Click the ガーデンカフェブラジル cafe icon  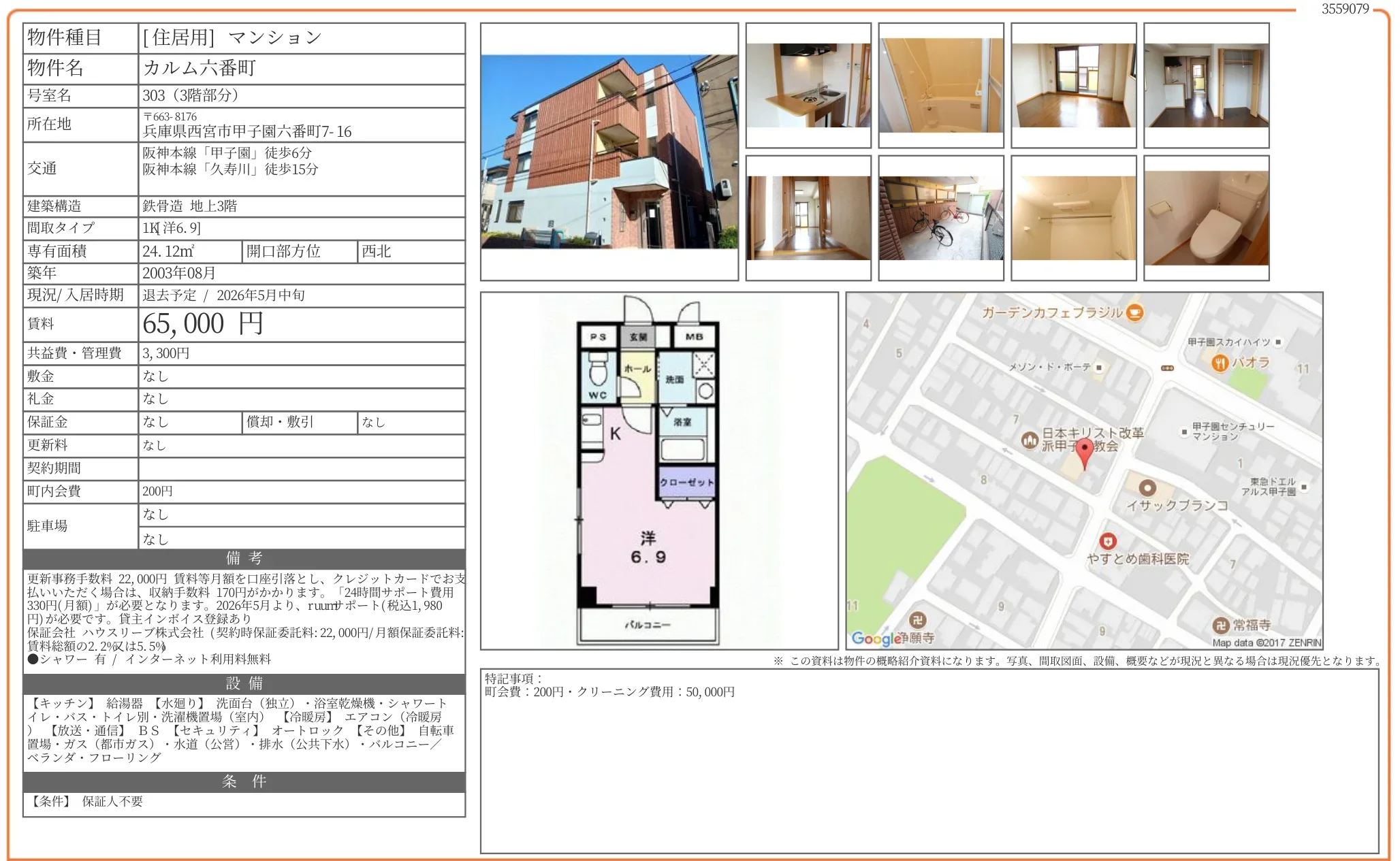tap(1134, 312)
